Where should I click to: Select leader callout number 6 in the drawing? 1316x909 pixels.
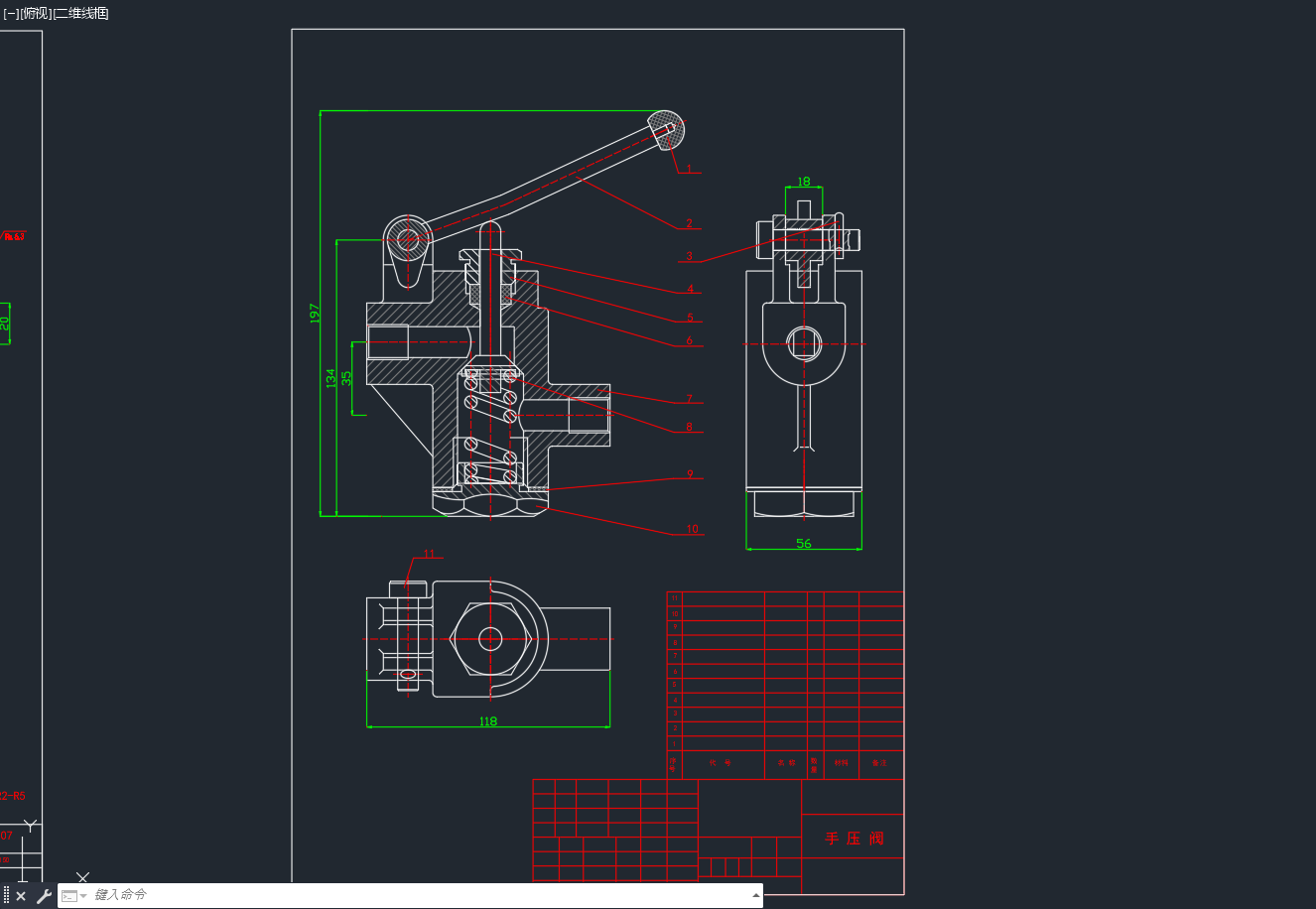[x=689, y=340]
